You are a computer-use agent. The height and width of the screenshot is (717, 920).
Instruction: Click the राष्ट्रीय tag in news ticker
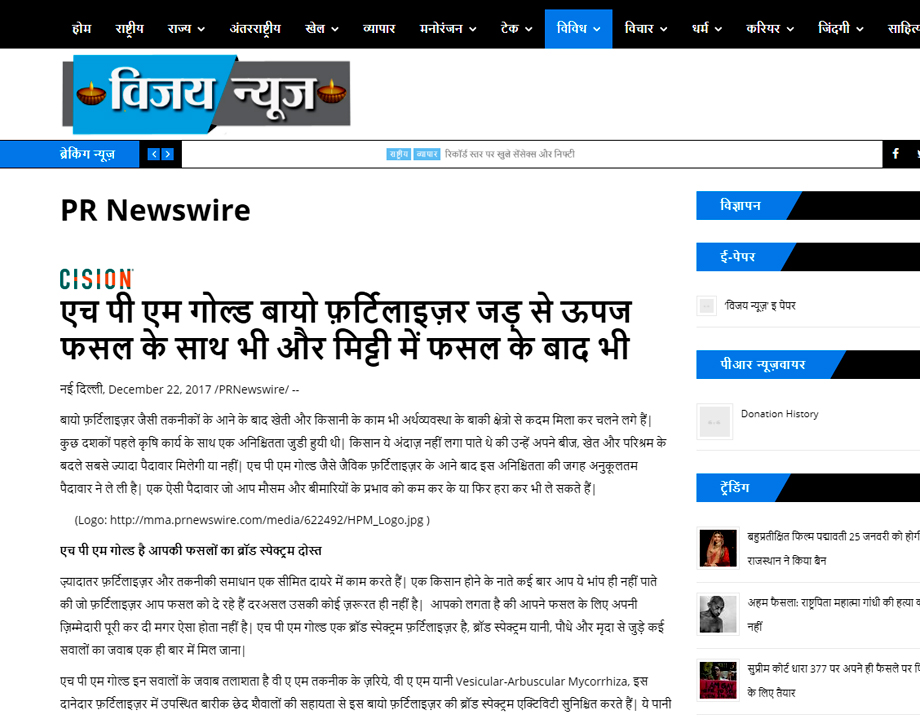coord(398,154)
